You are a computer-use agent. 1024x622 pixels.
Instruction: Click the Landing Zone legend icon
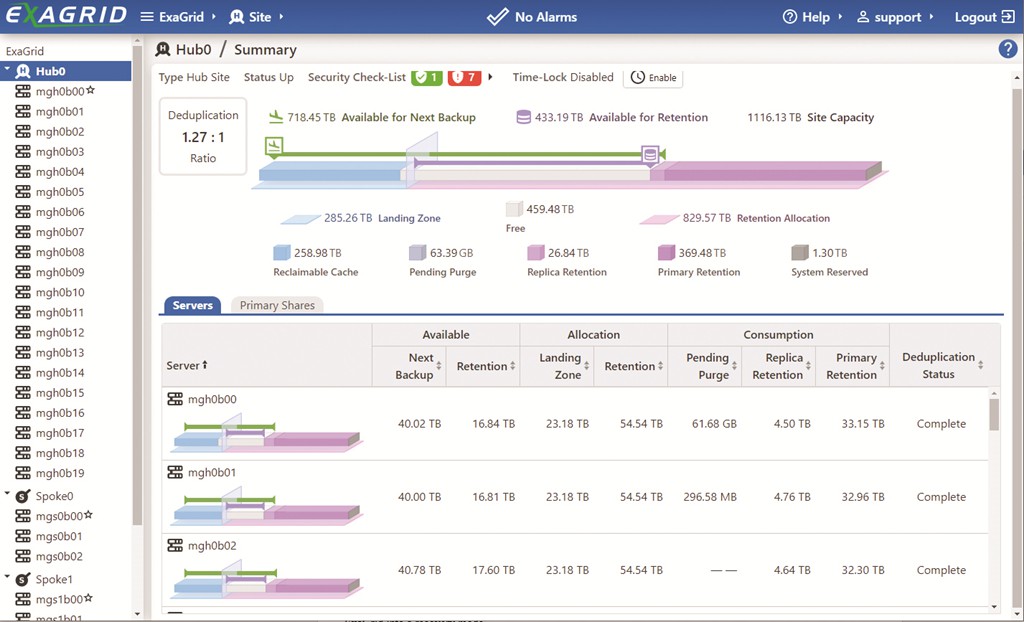click(300, 219)
